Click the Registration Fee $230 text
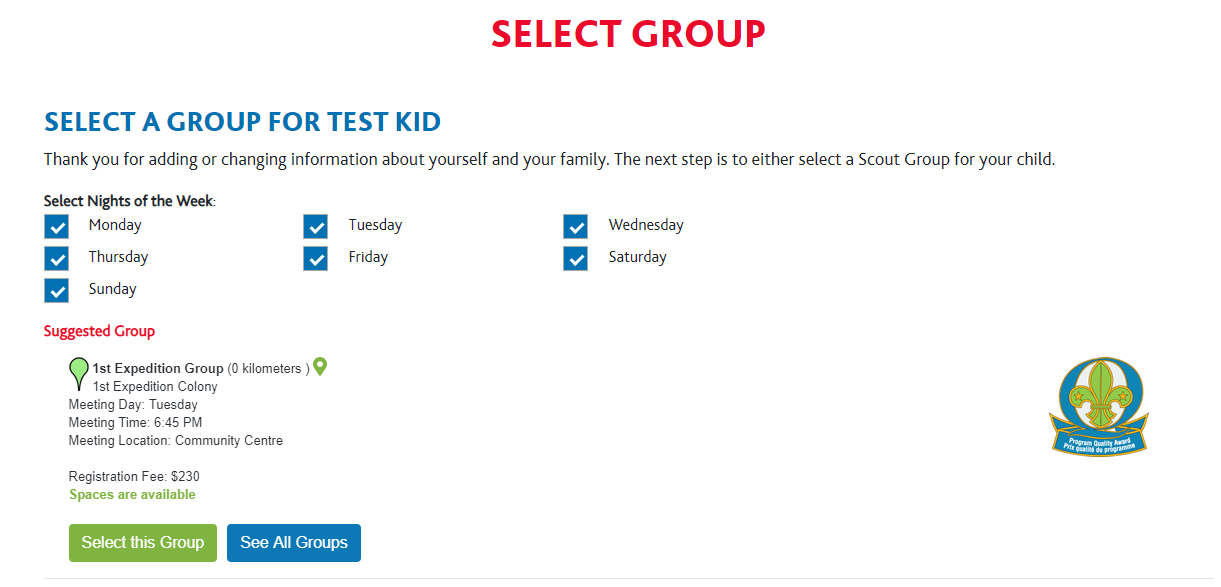 coord(134,477)
